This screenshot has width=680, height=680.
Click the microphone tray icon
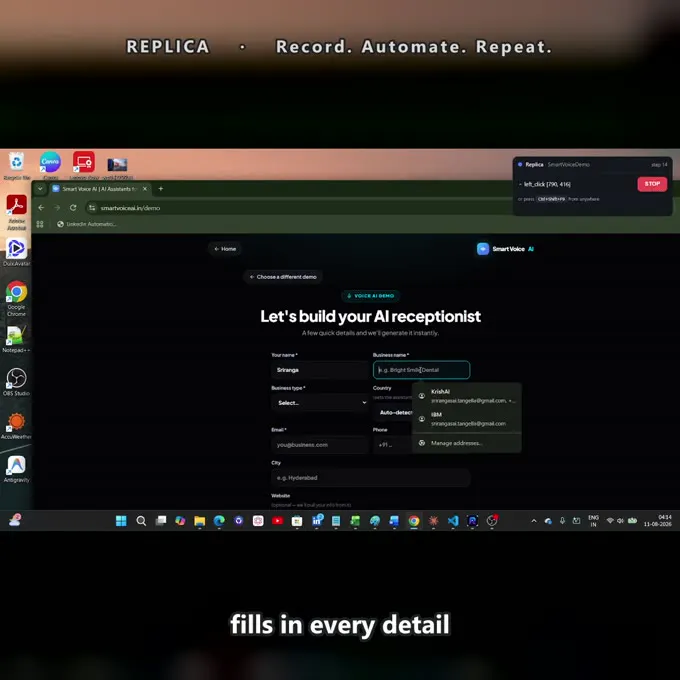click(562, 520)
